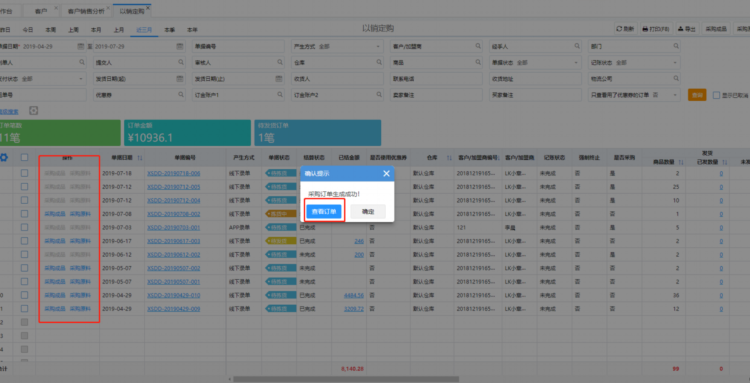Click square icon beside 高级搜索 link
Image resolution: width=750 pixels, height=383 pixels.
pos(33,110)
